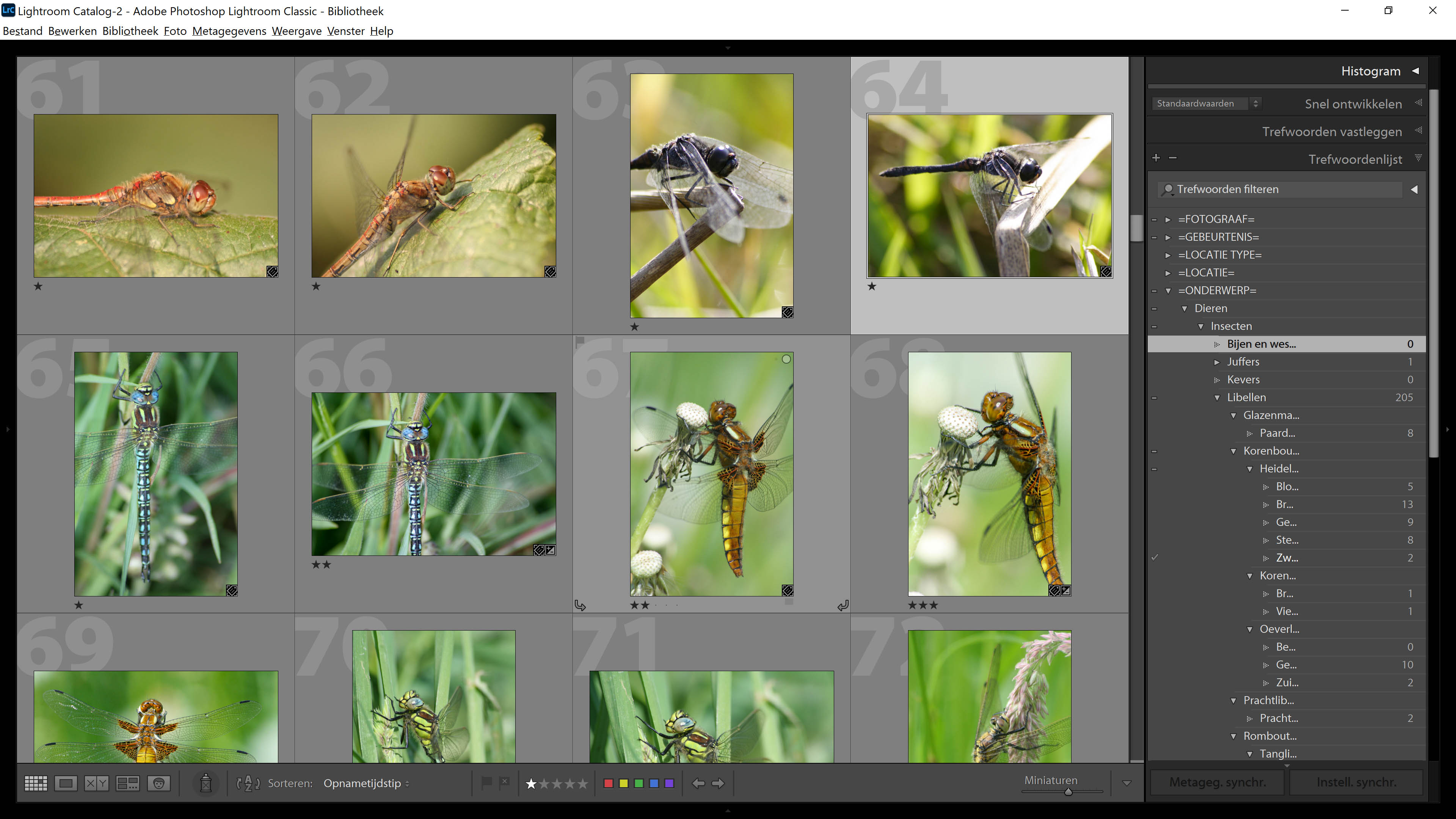Expand the =LOCATIE= keyword group
The width and height of the screenshot is (1456, 819).
coord(1168,273)
